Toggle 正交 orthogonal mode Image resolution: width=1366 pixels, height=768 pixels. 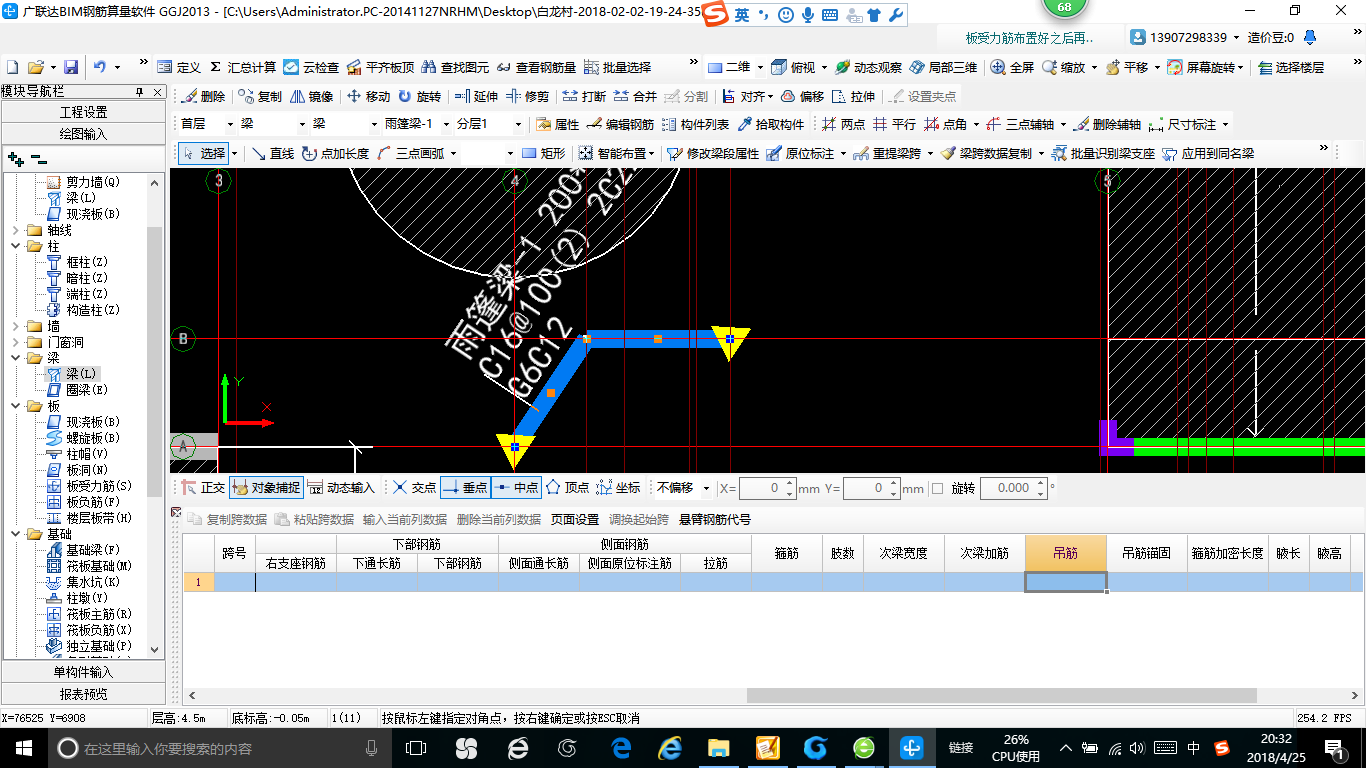(x=203, y=488)
